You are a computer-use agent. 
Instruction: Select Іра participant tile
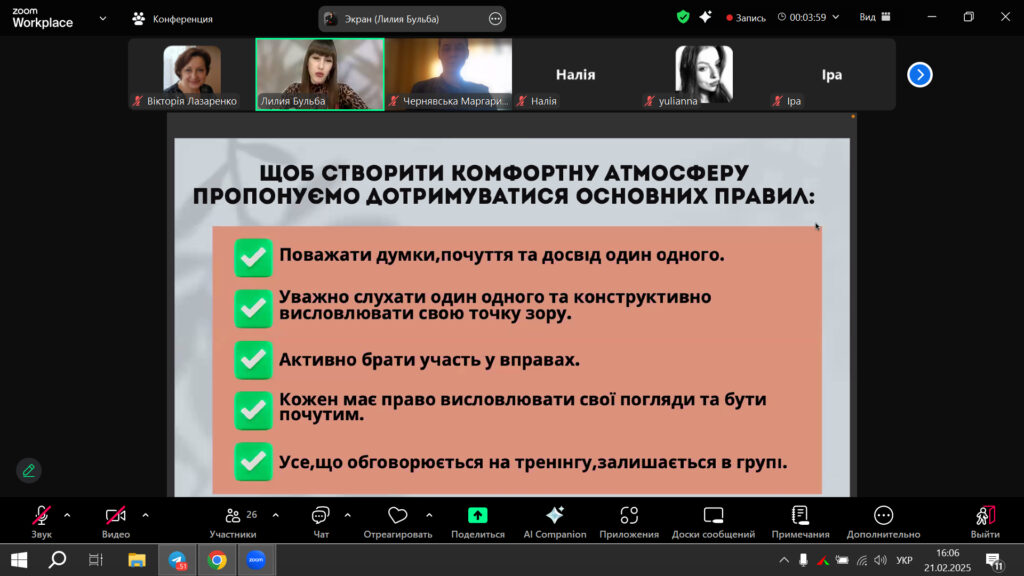click(x=831, y=74)
